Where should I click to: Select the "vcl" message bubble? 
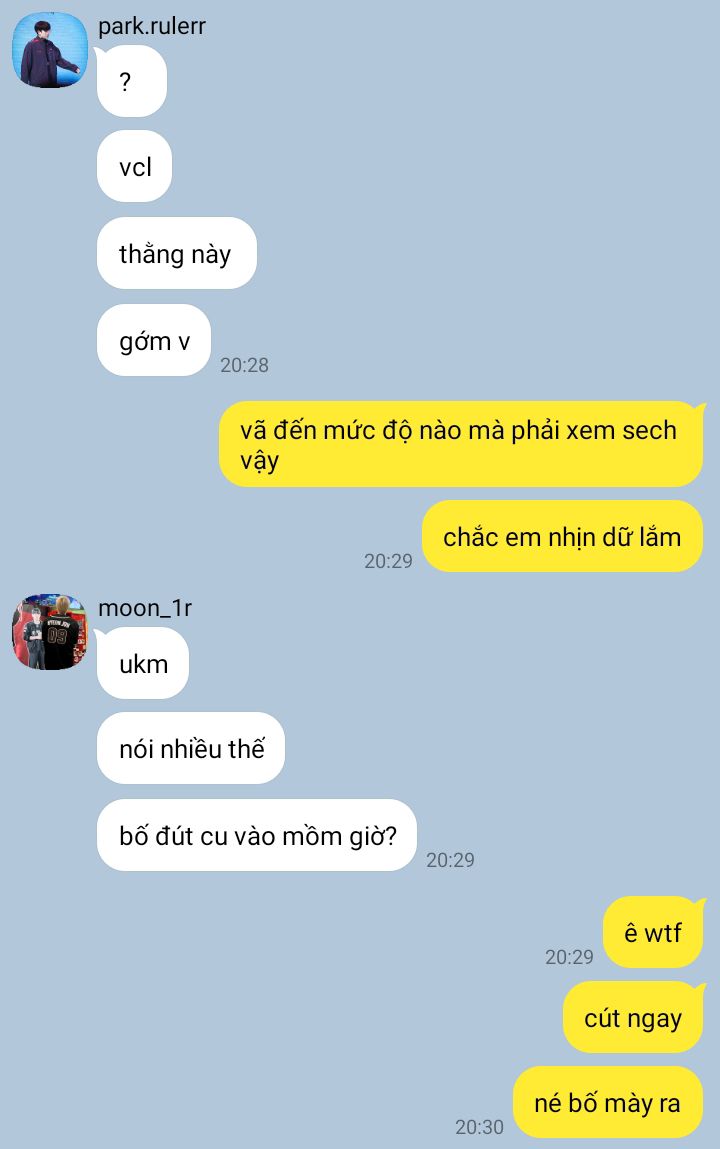tap(135, 167)
